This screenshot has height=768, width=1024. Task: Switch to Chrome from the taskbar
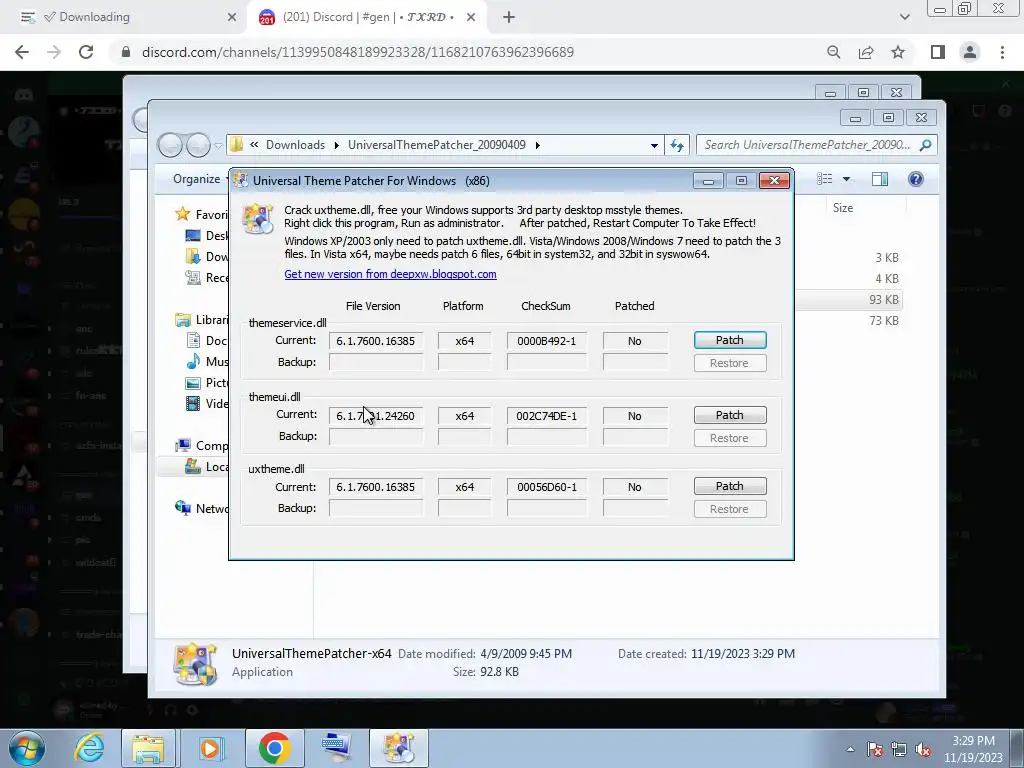click(274, 748)
